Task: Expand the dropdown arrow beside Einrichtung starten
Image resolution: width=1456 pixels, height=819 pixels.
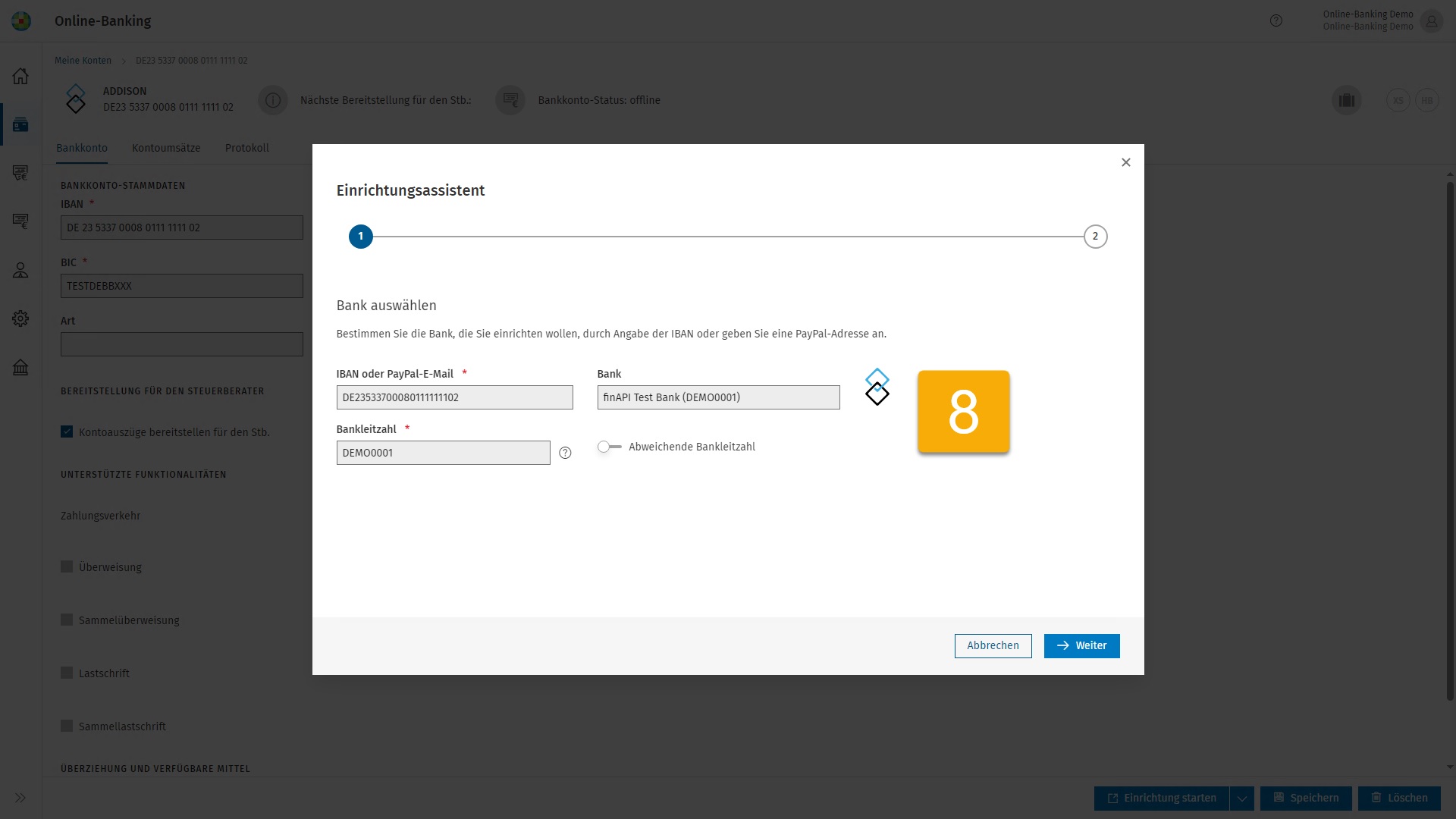Action: 1242,798
